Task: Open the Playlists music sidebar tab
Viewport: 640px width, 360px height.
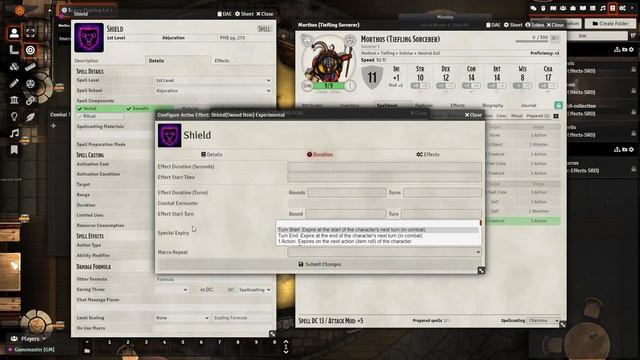Action: [602, 8]
